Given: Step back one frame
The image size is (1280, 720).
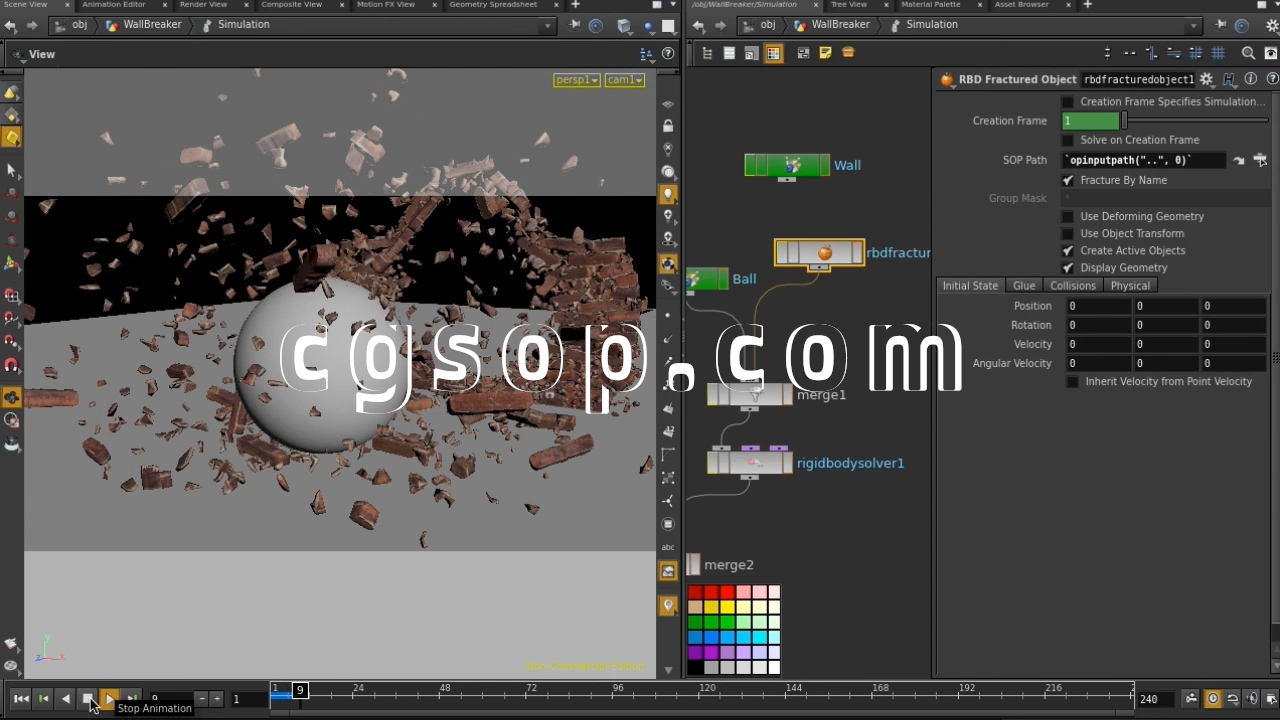Looking at the screenshot, I should pyautogui.click(x=44, y=699).
